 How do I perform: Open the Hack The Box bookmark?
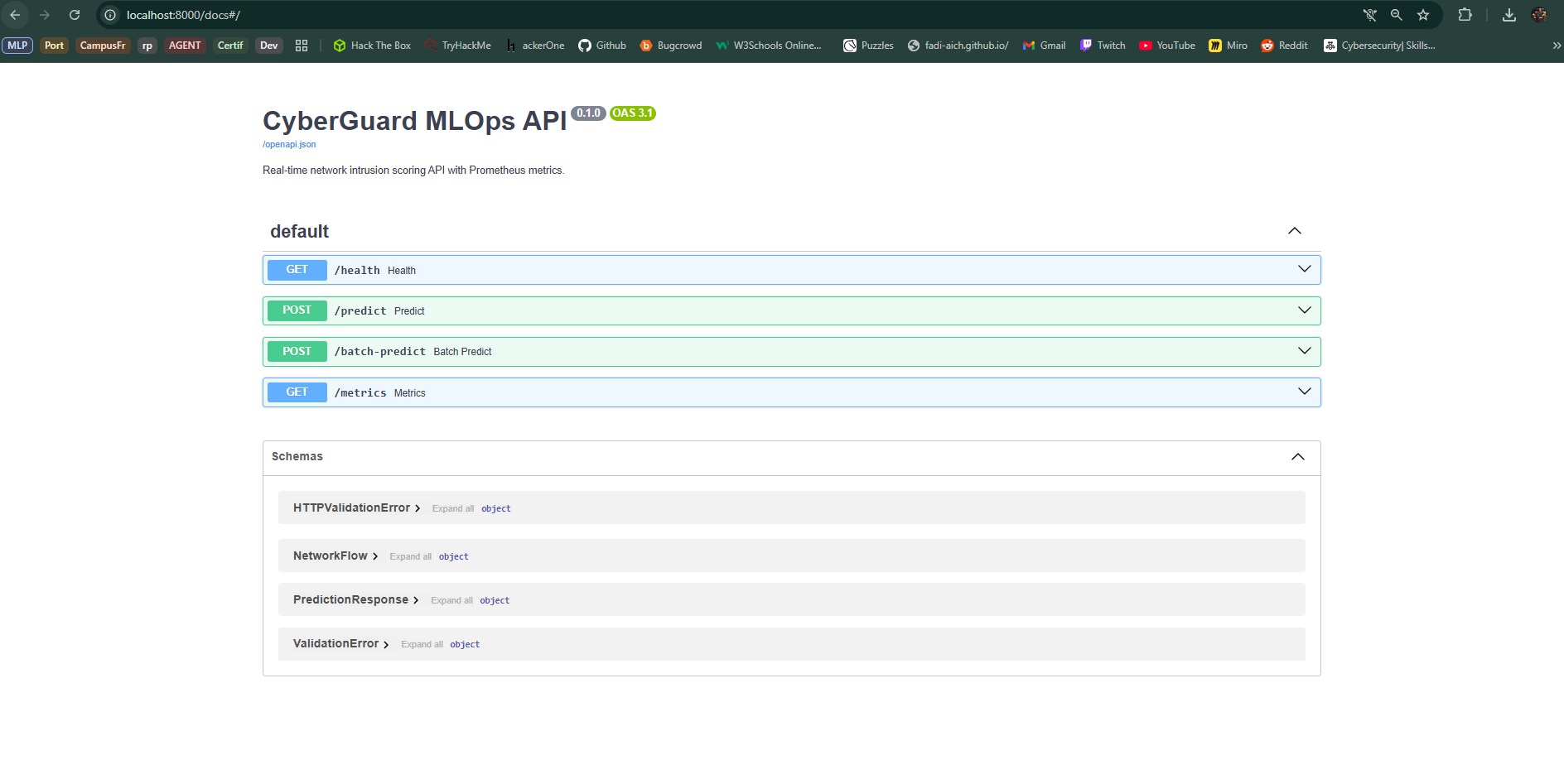372,46
